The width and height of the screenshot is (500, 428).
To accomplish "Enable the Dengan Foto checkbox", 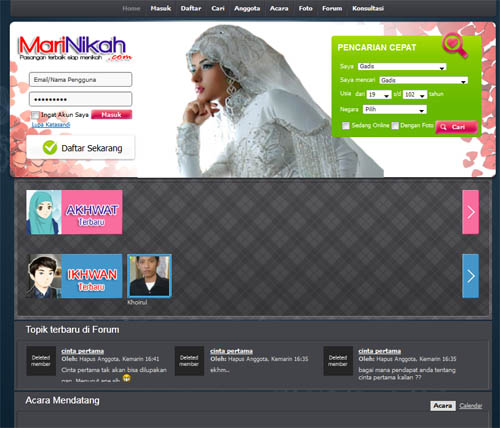I will click(x=395, y=126).
